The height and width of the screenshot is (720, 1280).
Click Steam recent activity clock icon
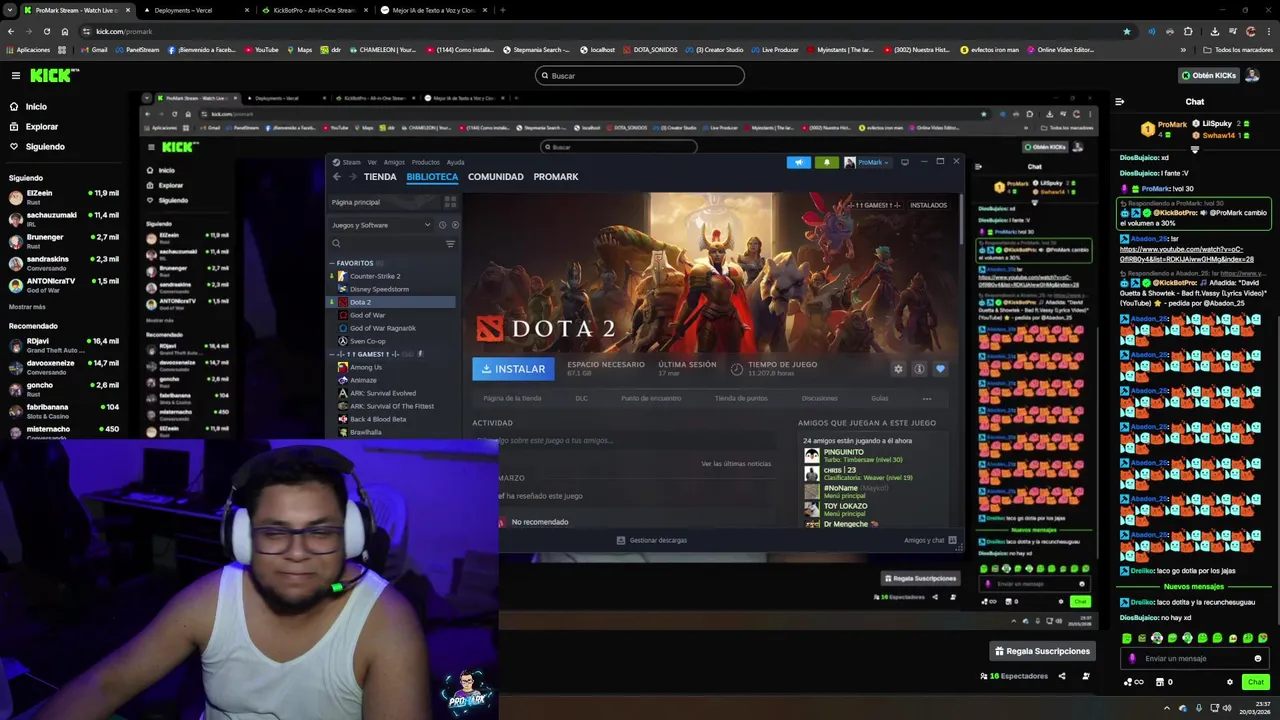click(x=442, y=225)
